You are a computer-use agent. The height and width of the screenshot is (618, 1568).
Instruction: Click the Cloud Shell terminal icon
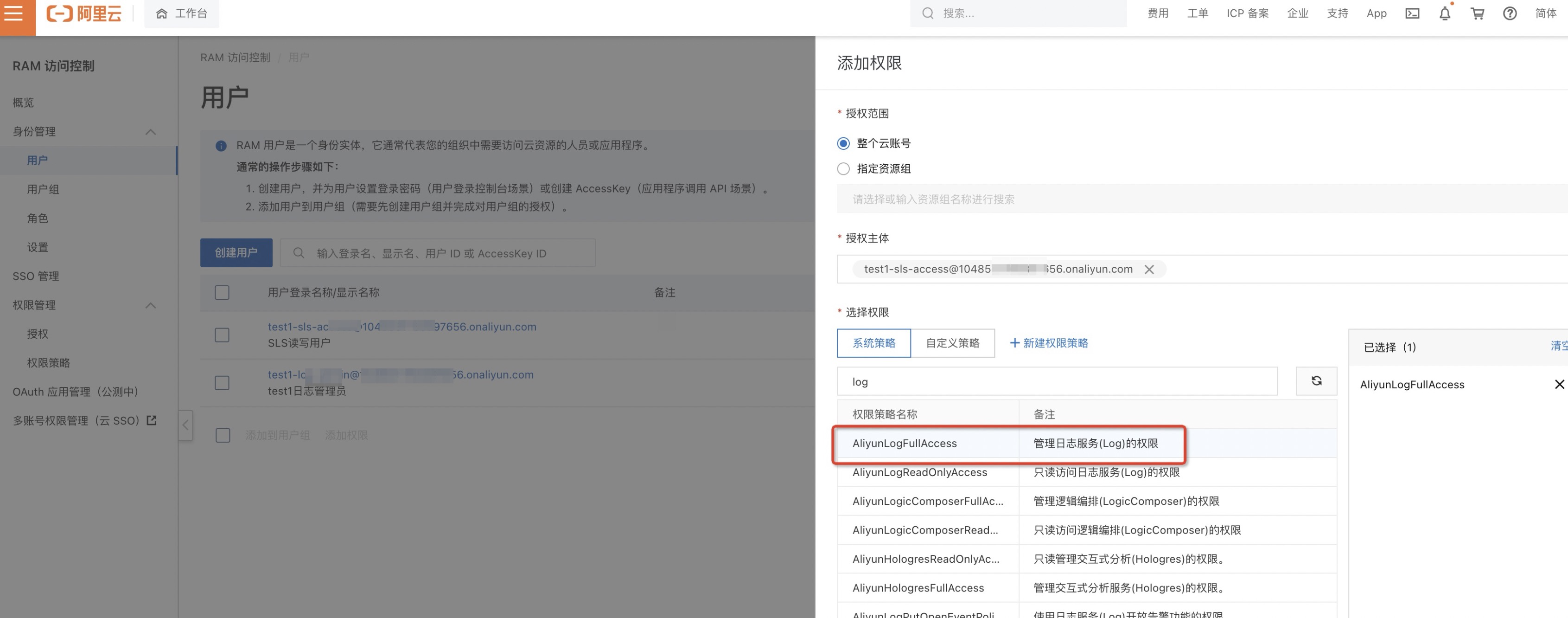tap(1412, 13)
